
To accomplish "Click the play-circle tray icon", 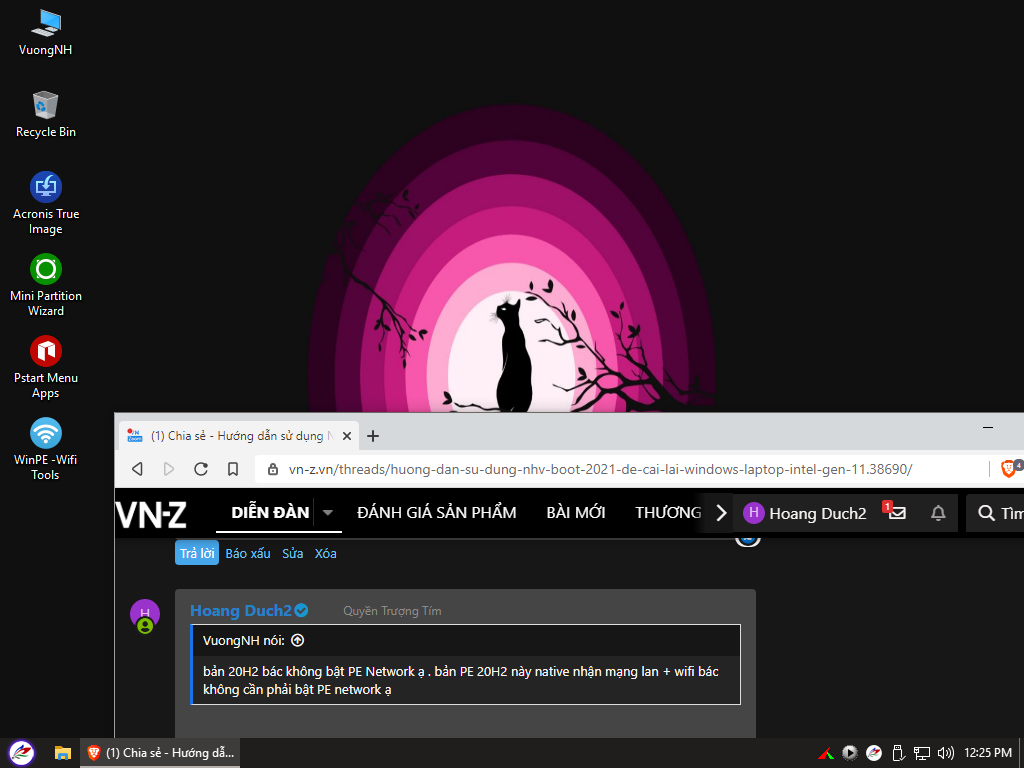I will coord(850,753).
